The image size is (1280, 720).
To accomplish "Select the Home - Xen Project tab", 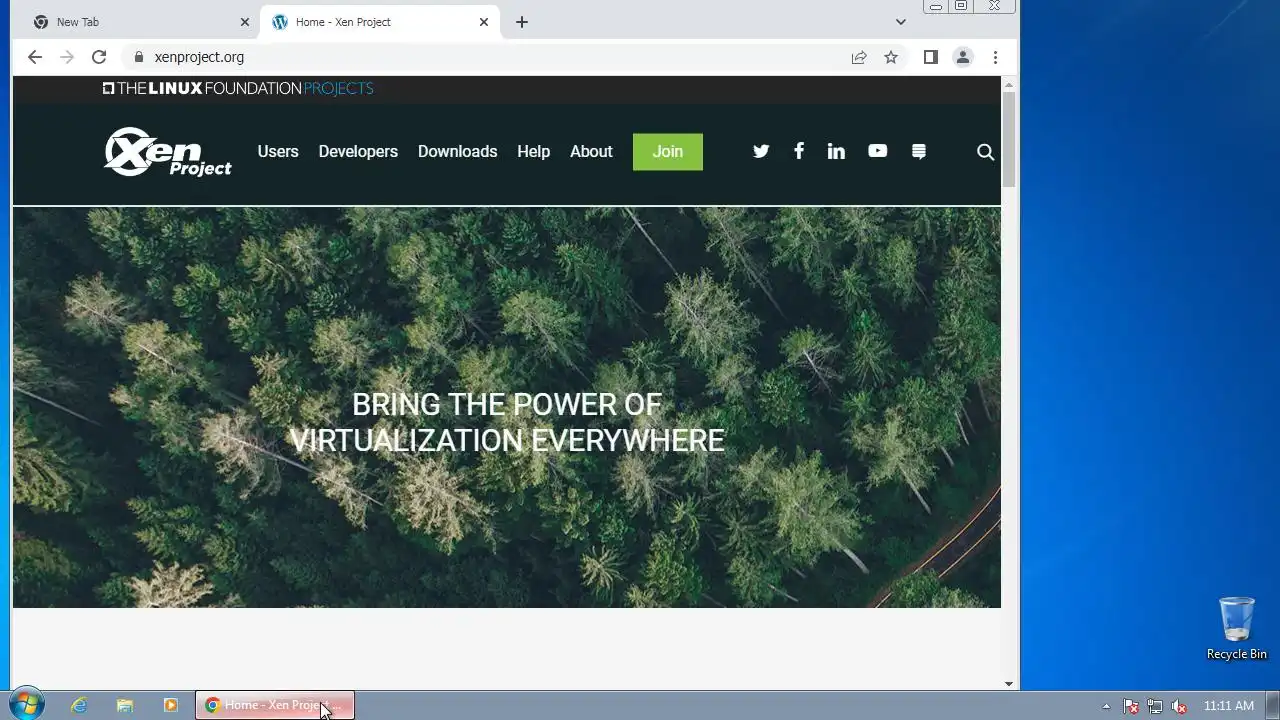I will [x=381, y=22].
